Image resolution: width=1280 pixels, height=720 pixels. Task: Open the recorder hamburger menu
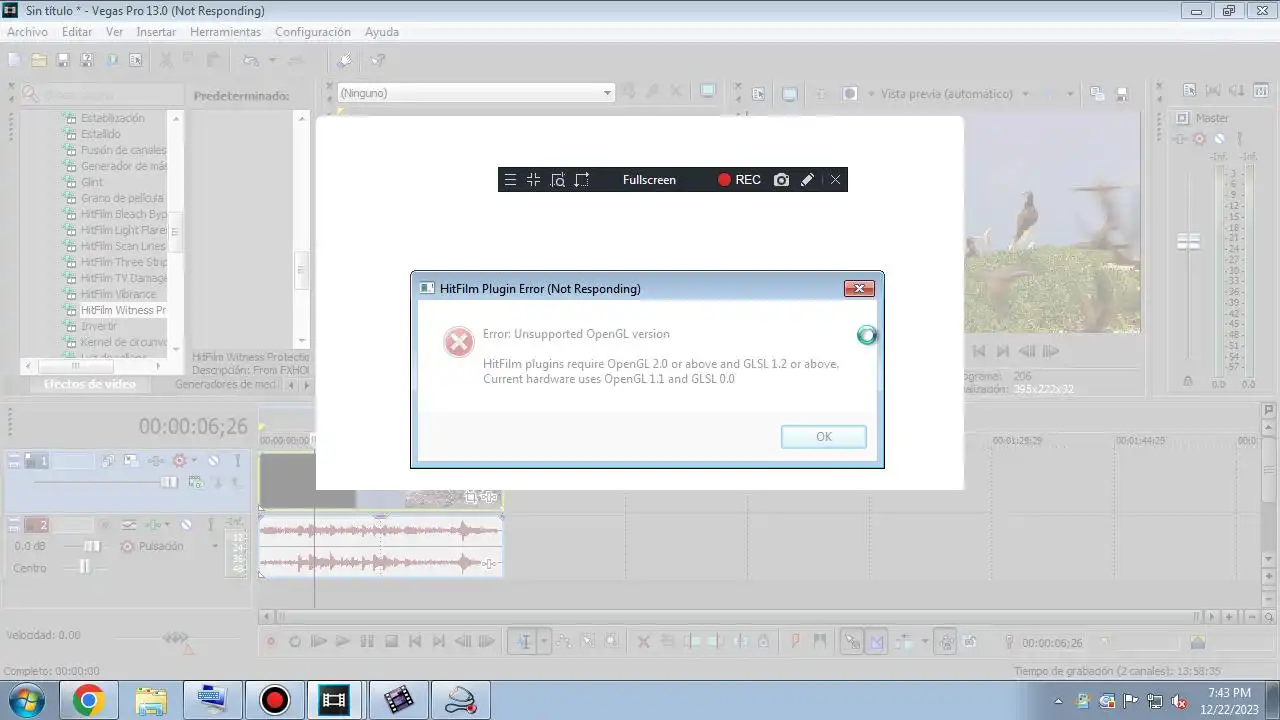510,180
